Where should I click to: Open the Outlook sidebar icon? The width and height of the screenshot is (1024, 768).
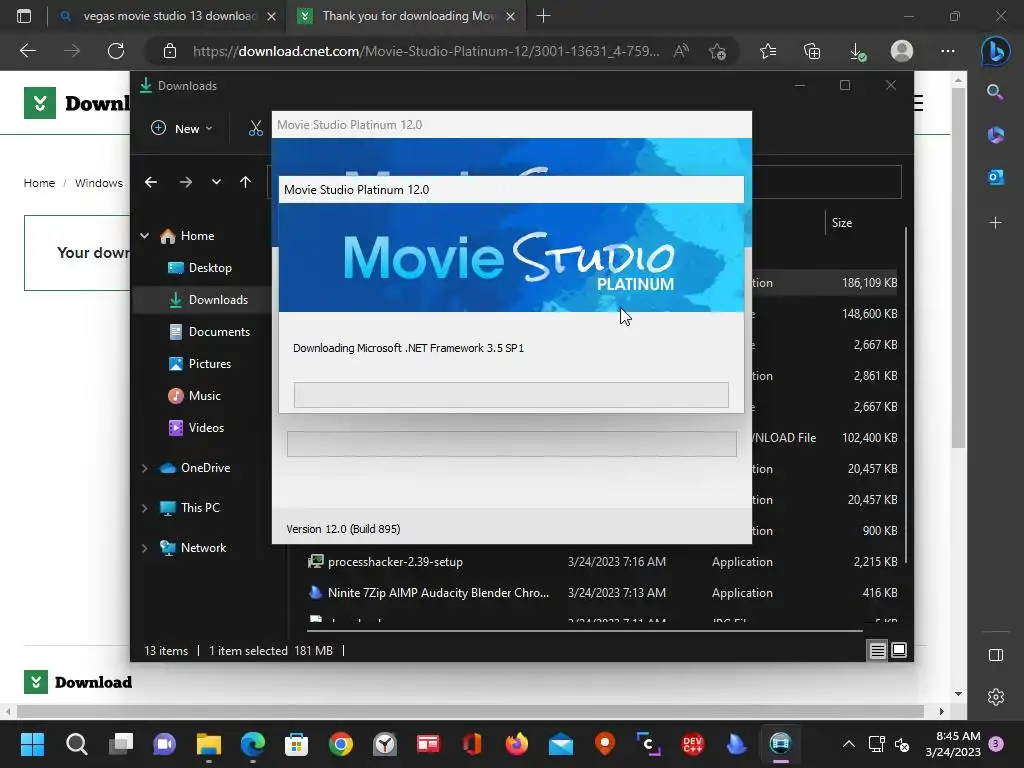995,177
